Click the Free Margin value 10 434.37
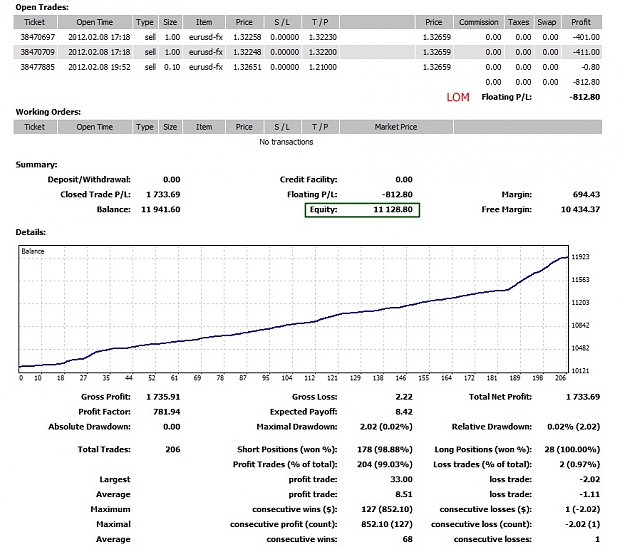Viewport: 625px width, 547px height. point(580,209)
